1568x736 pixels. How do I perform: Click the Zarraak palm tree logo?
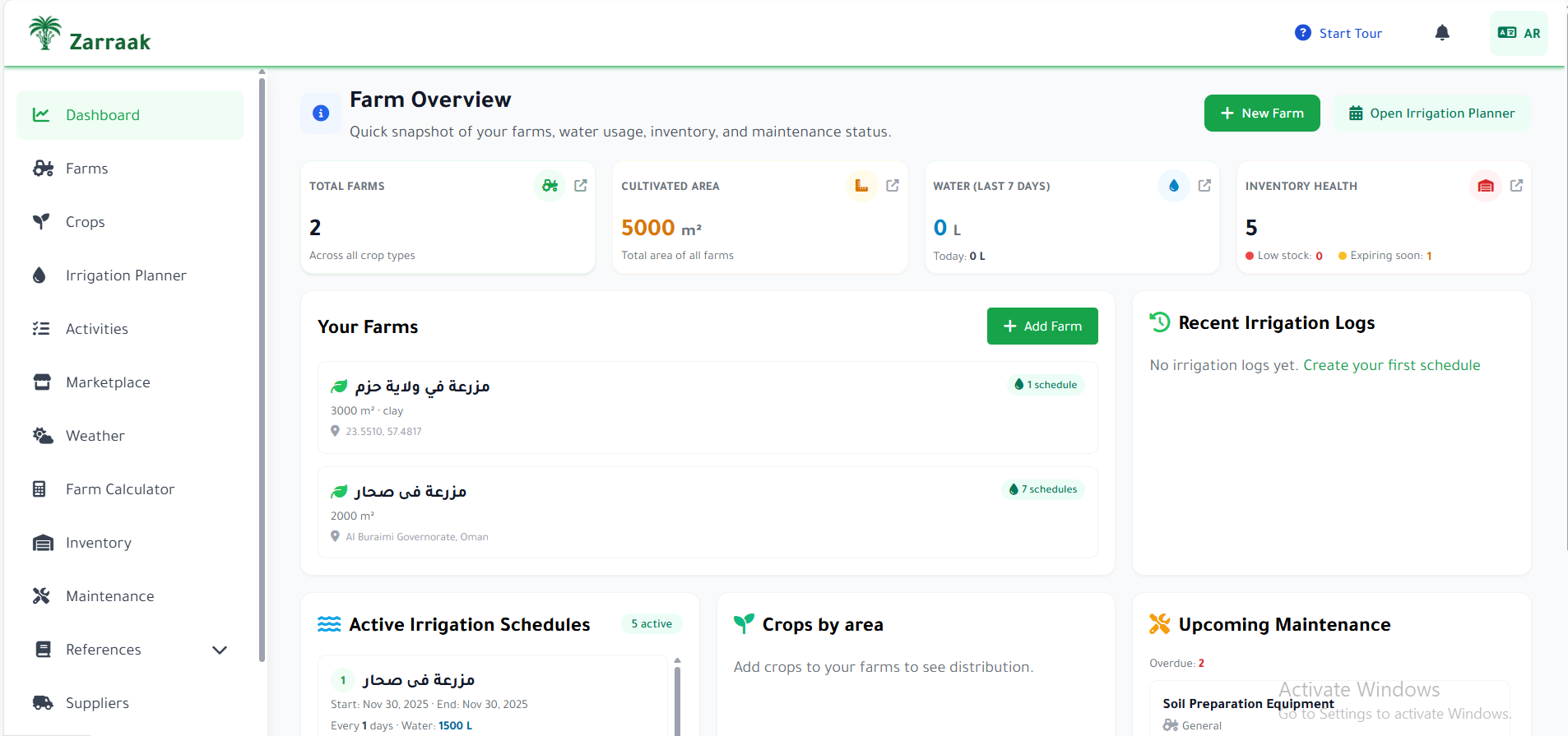(x=45, y=33)
